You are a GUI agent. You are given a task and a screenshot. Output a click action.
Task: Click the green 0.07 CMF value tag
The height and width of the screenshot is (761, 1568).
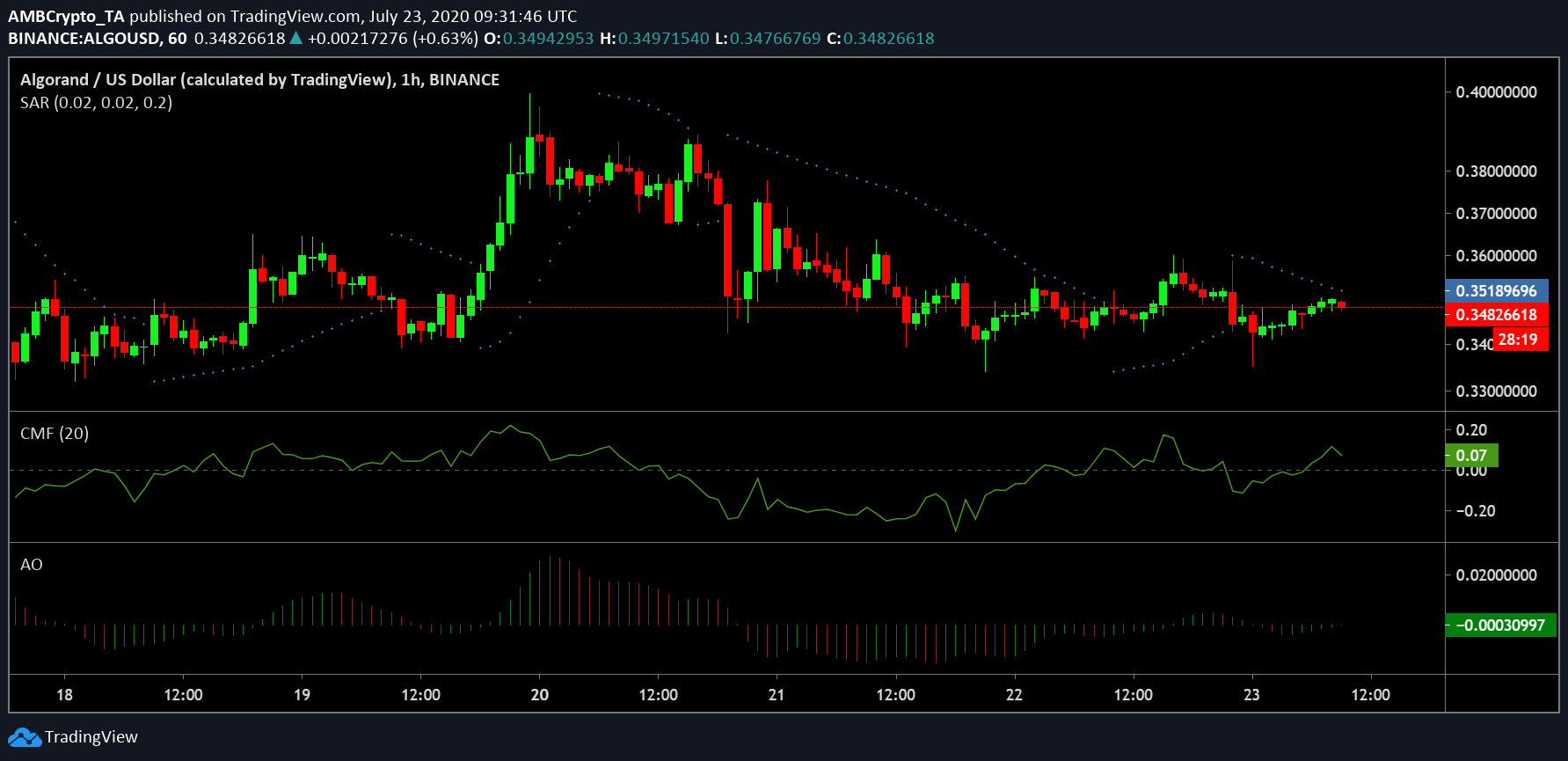point(1471,456)
